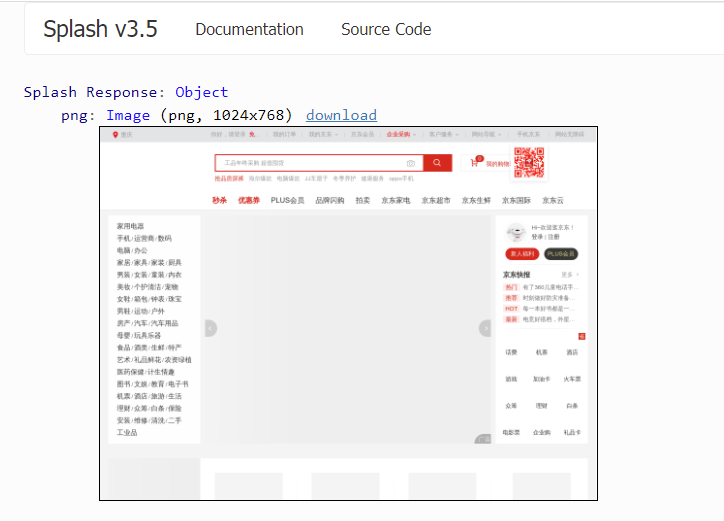
Task: Open the 客户服务 top bar dropdown
Action: click(x=444, y=134)
